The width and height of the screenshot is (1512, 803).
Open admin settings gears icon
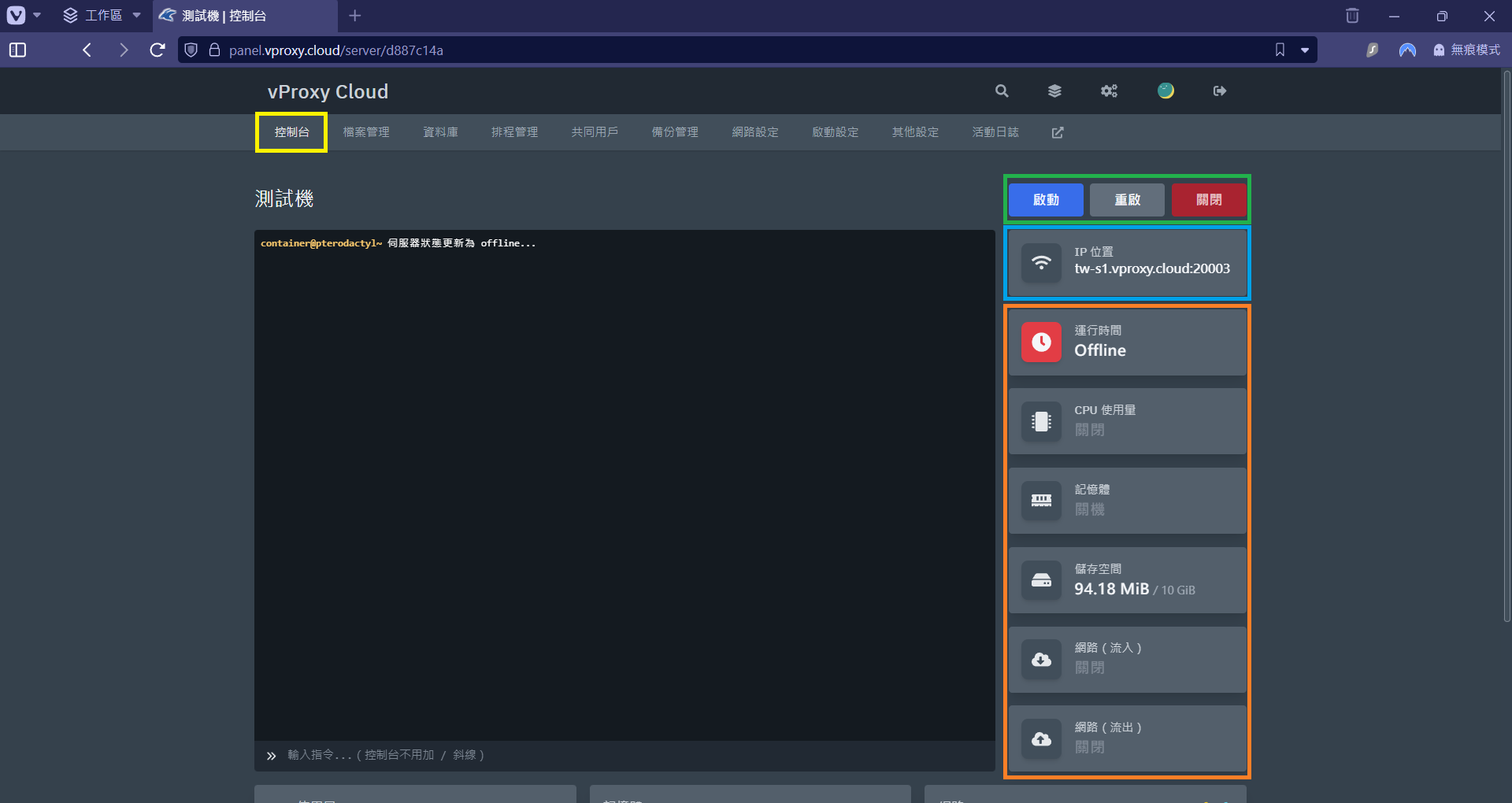(1109, 91)
